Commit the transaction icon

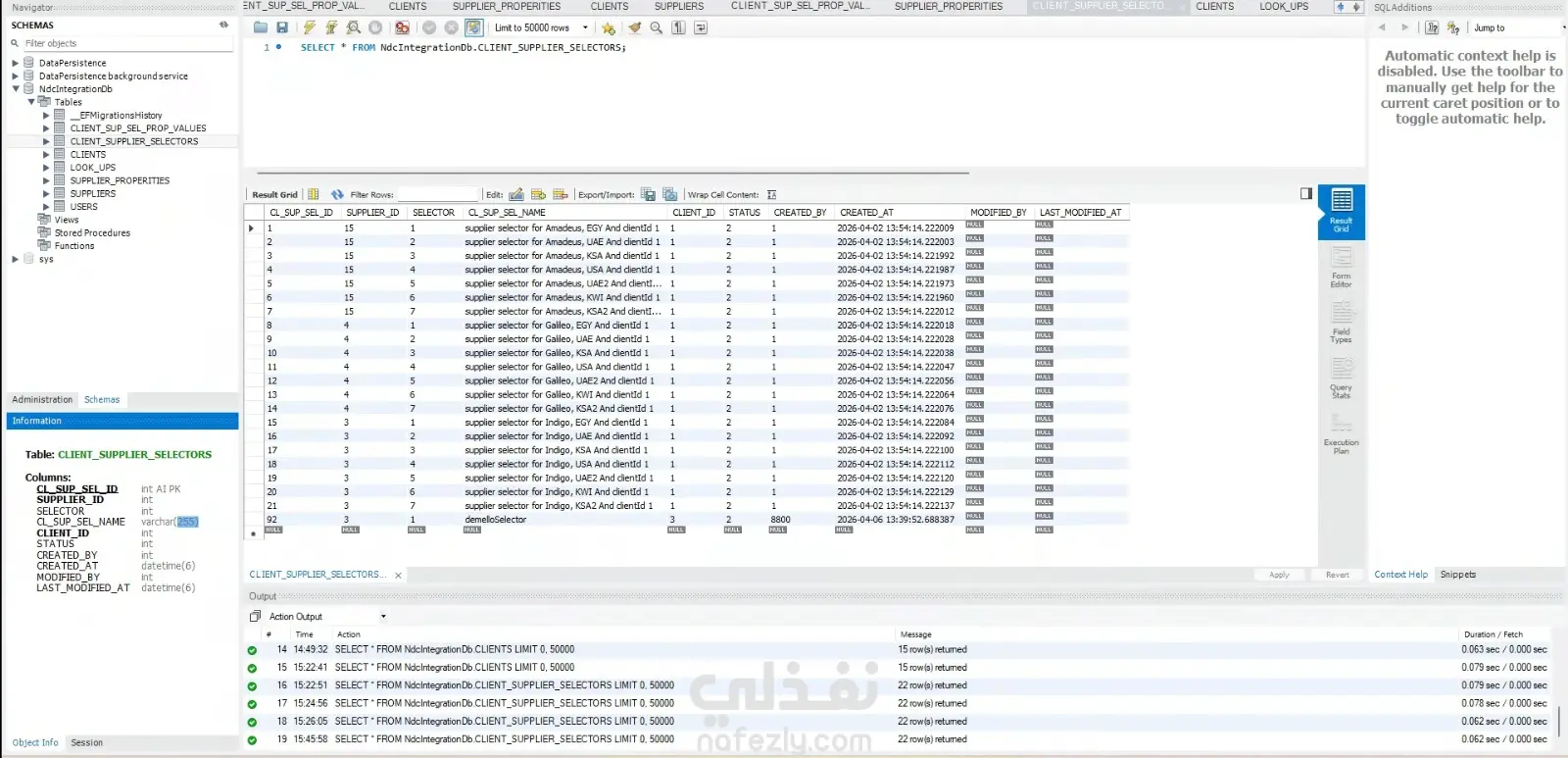(x=429, y=27)
